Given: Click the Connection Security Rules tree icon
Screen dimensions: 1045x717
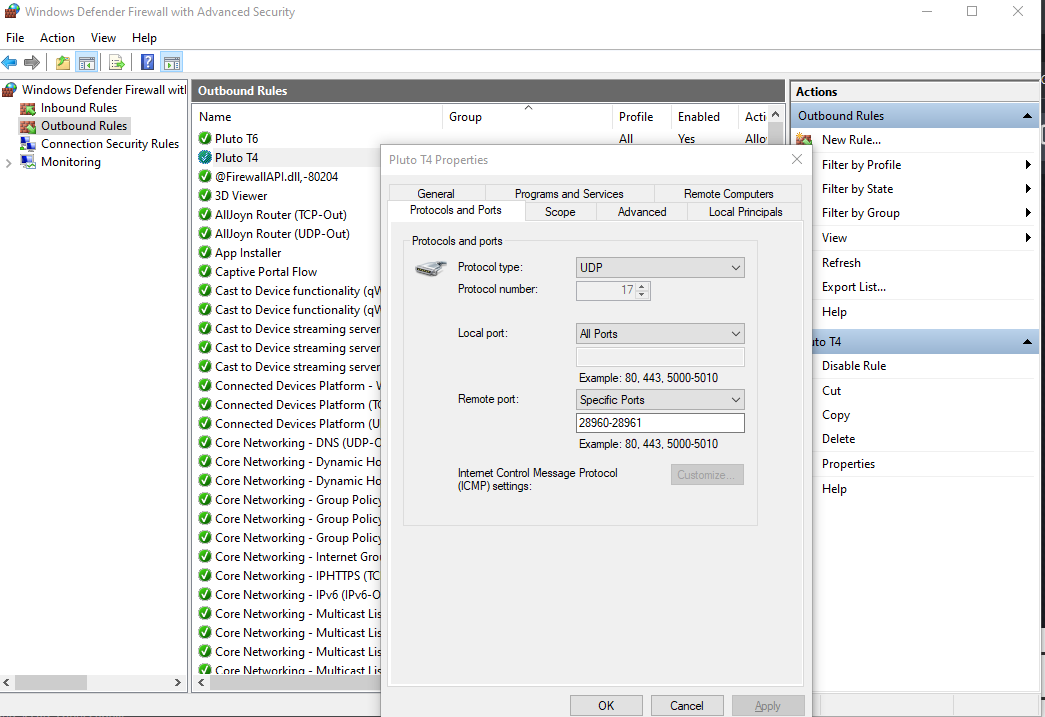Looking at the screenshot, I should (28, 144).
